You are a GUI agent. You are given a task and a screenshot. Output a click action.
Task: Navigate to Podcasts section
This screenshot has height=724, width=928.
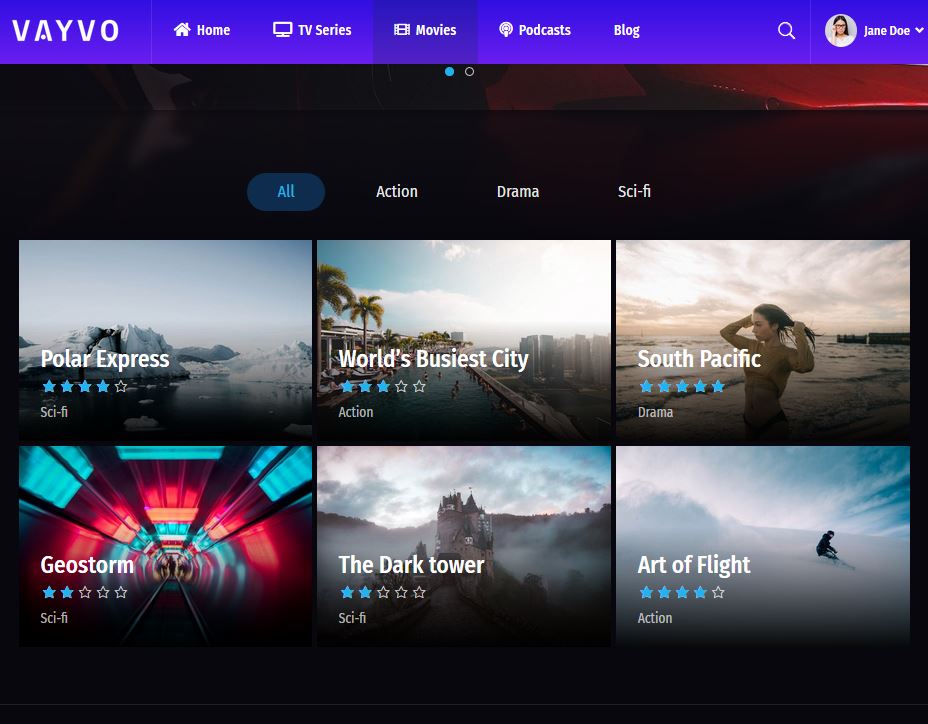535,30
